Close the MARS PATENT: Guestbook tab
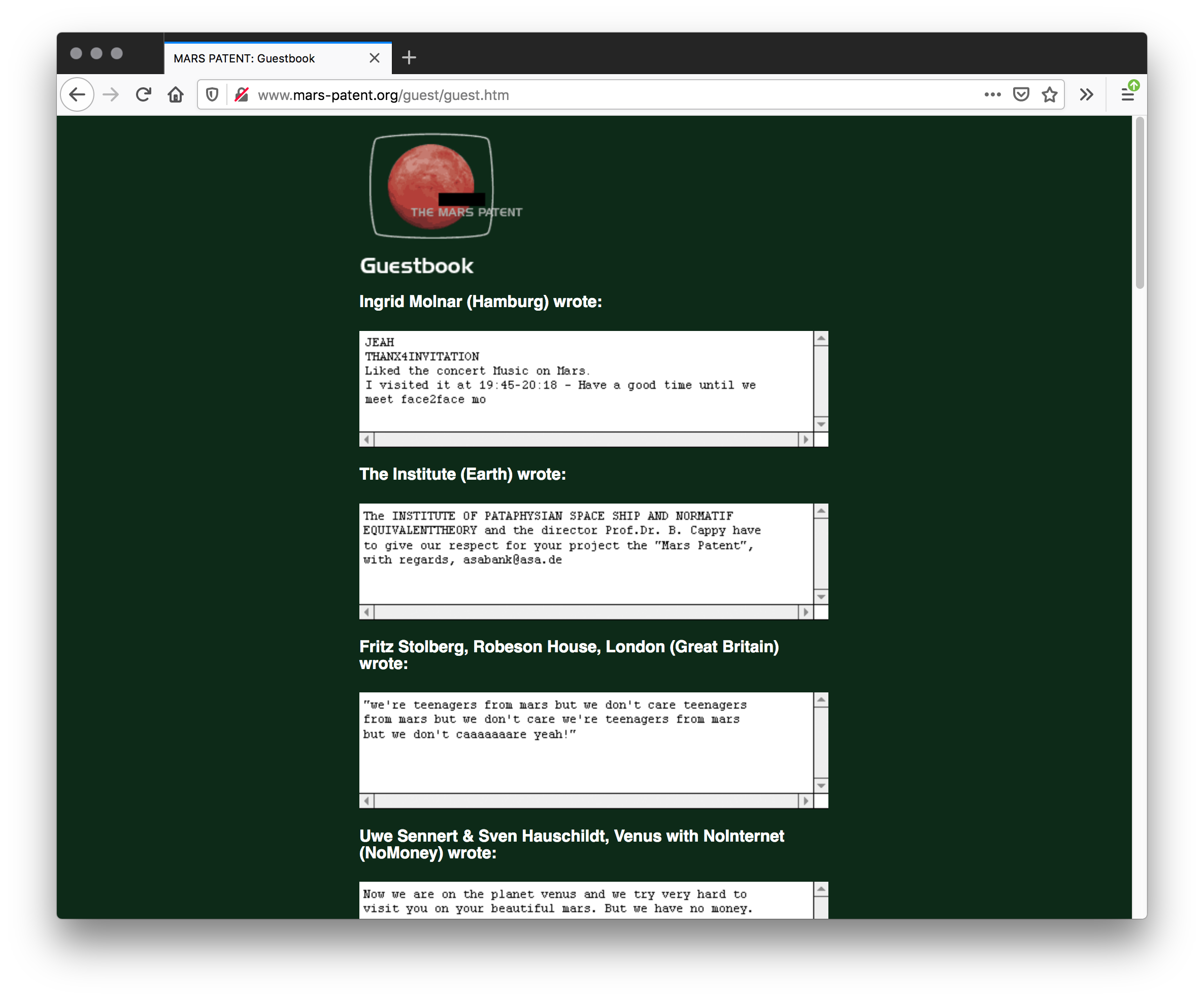The image size is (1204, 1000). [375, 58]
